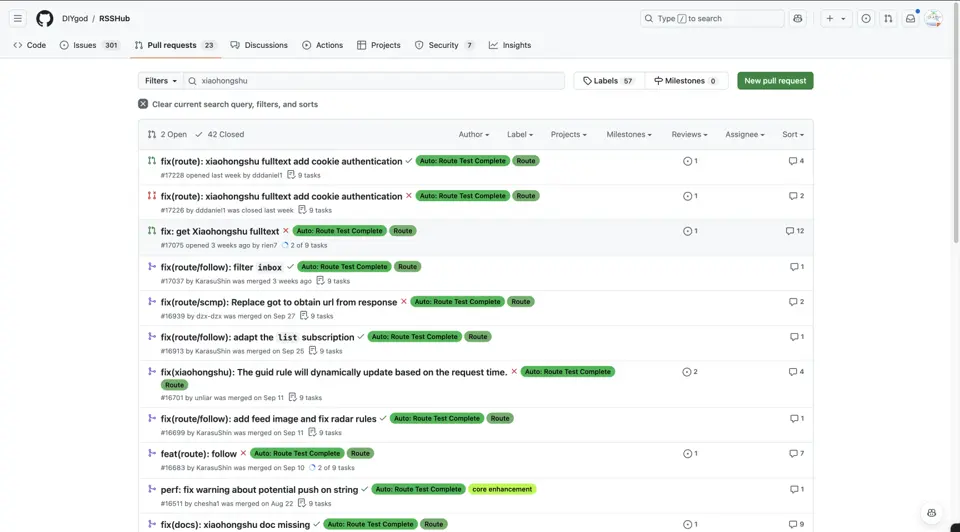Image resolution: width=960 pixels, height=532 pixels.
Task: Open PR 'perf: fix warning about potential push on string'
Action: (x=259, y=490)
